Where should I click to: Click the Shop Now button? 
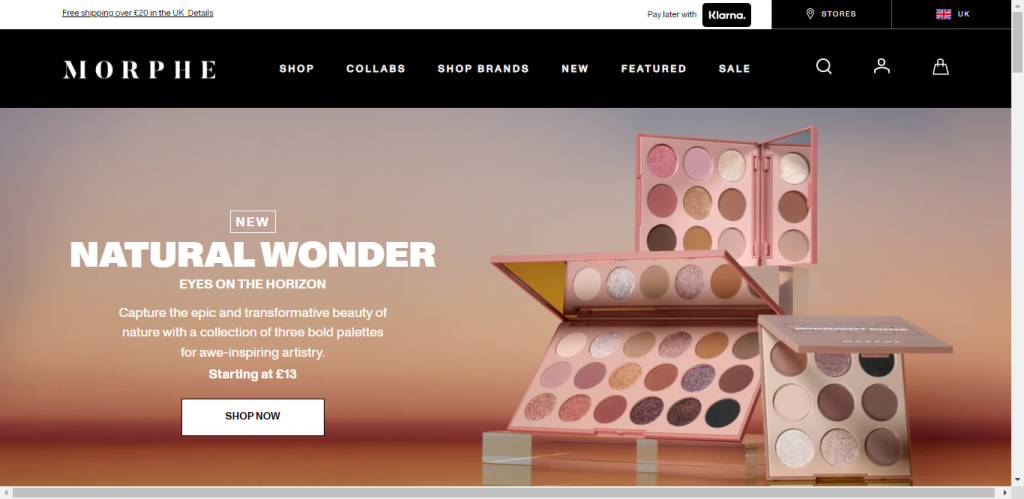(x=253, y=417)
